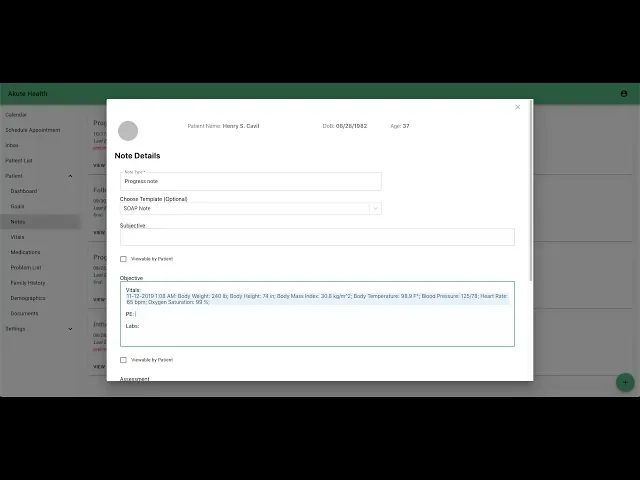
Task: Click the green add note plus button
Action: [625, 382]
